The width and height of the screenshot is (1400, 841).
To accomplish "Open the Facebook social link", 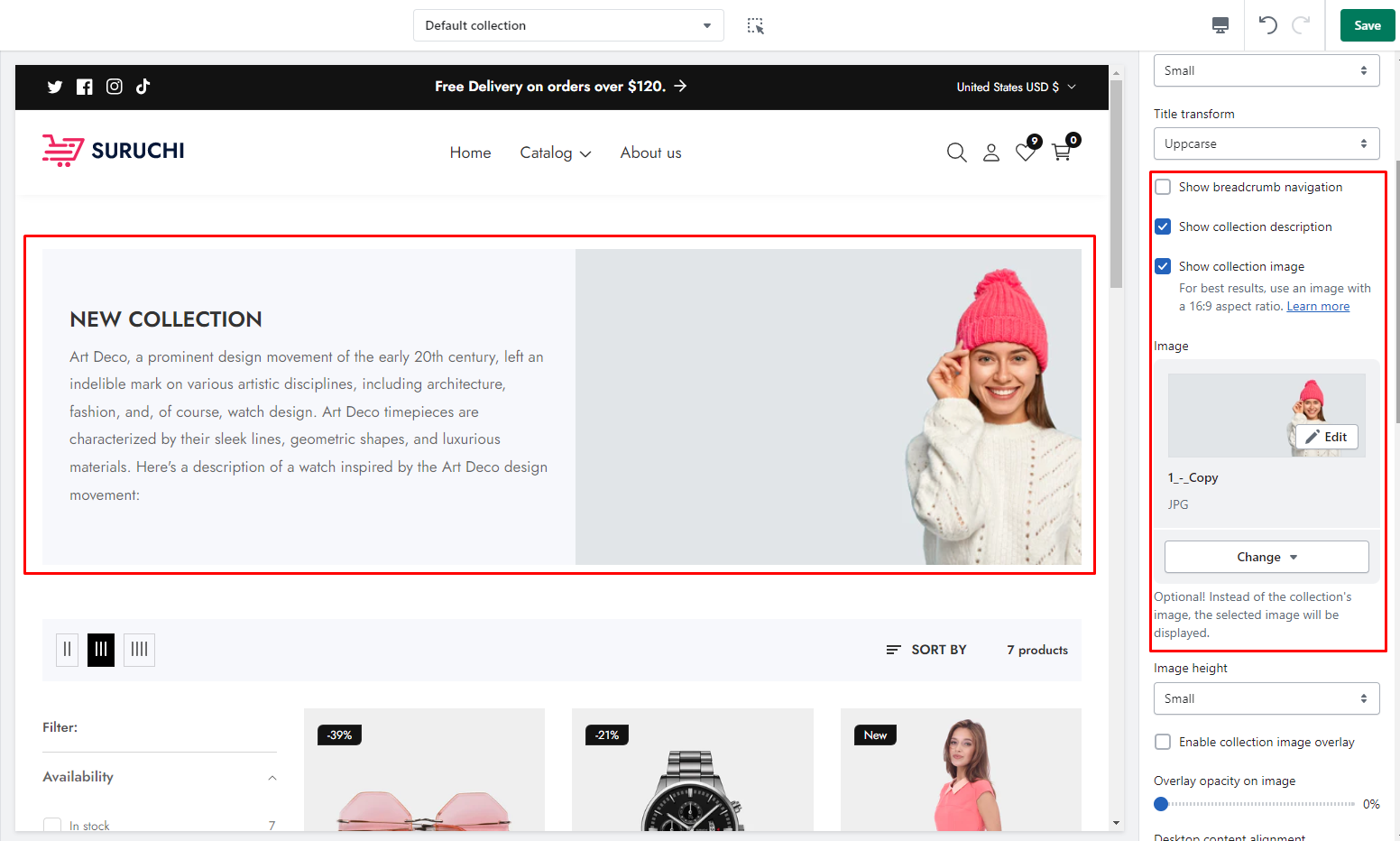I will tap(85, 87).
